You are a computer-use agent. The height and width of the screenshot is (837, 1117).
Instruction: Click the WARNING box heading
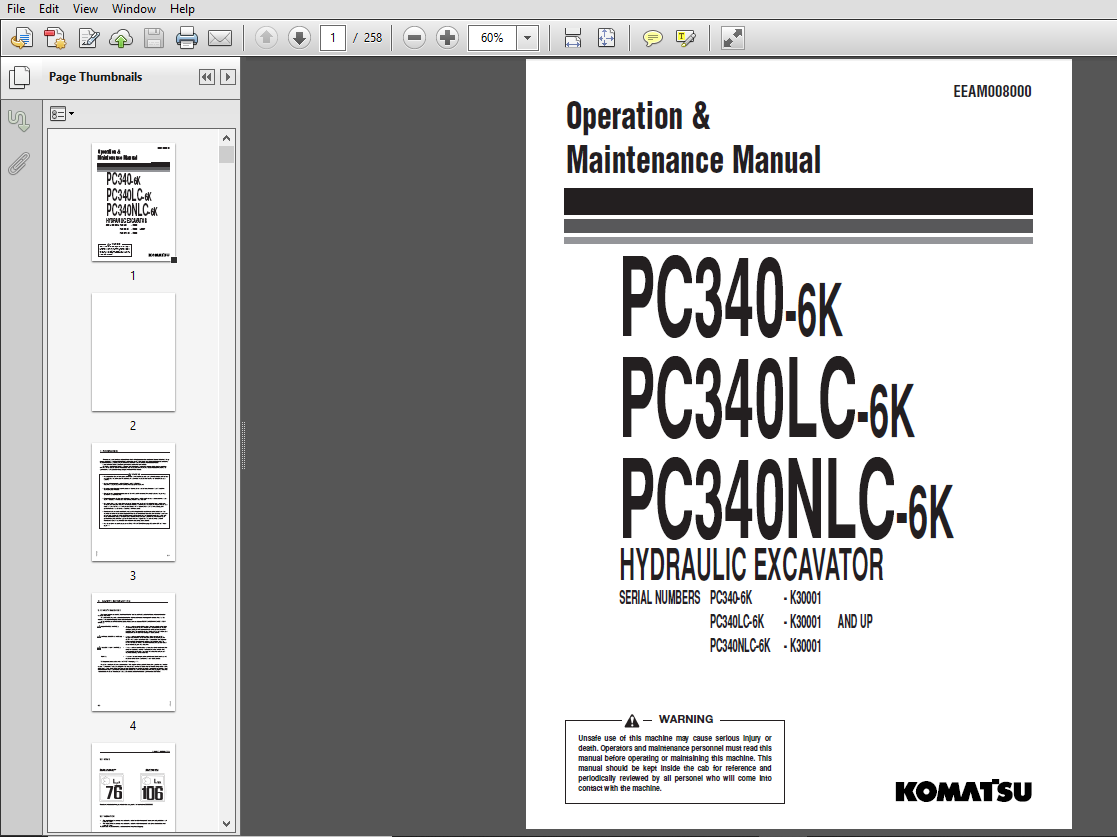685,719
